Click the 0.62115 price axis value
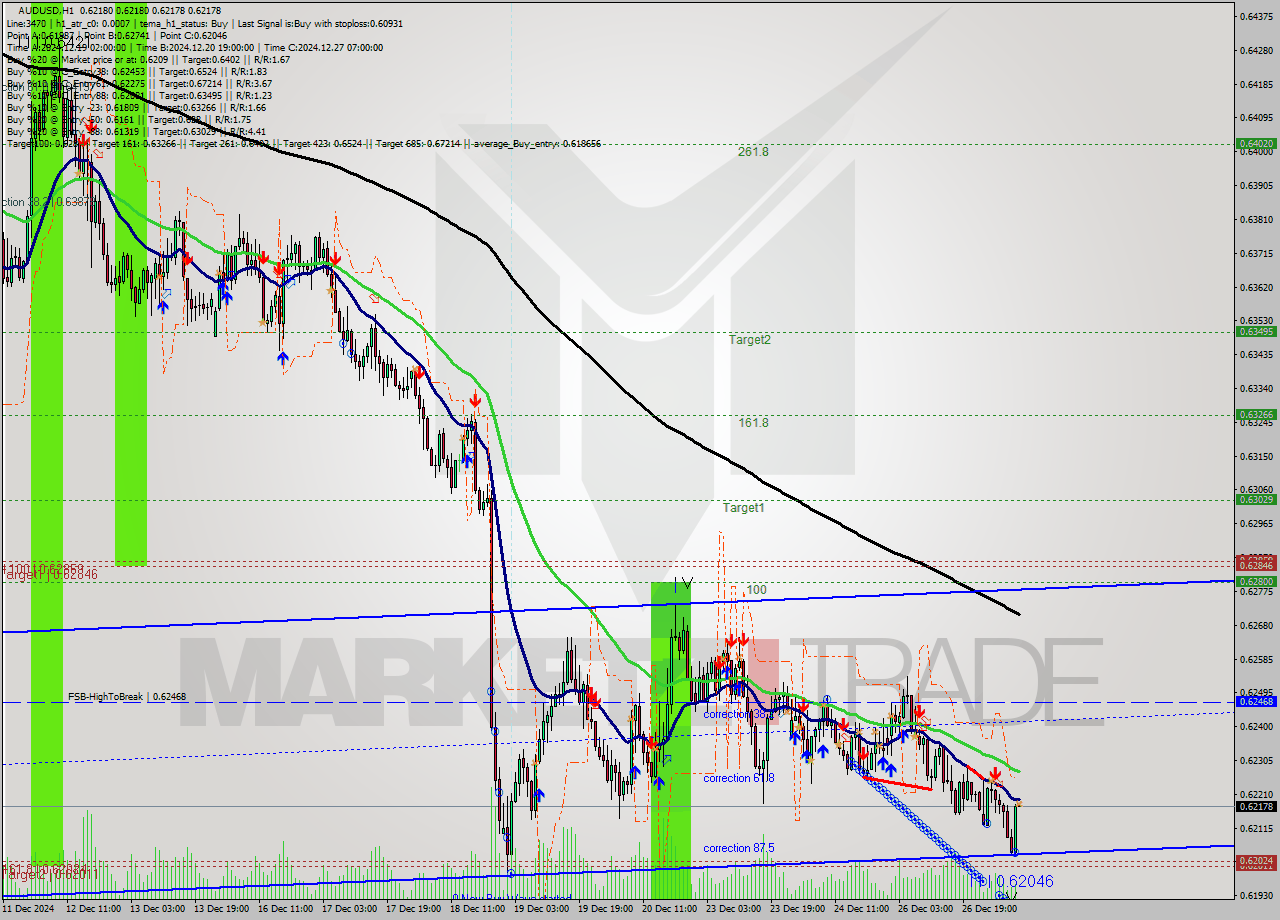Image resolution: width=1280 pixels, height=920 pixels. [1258, 828]
